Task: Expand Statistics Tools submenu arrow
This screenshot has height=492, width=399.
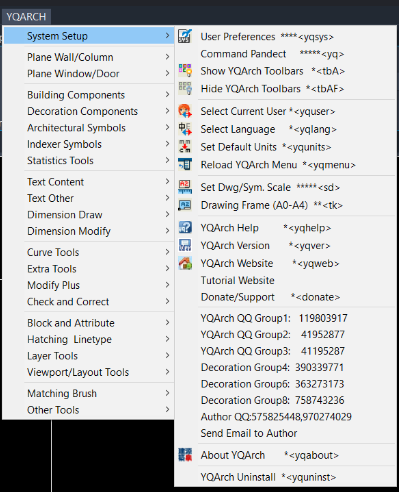Action: click(167, 160)
